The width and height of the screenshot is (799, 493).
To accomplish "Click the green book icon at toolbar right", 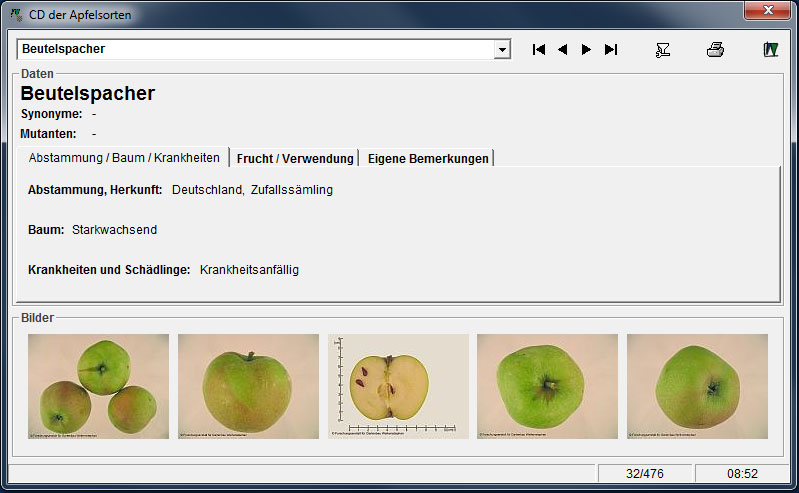I will 770,50.
